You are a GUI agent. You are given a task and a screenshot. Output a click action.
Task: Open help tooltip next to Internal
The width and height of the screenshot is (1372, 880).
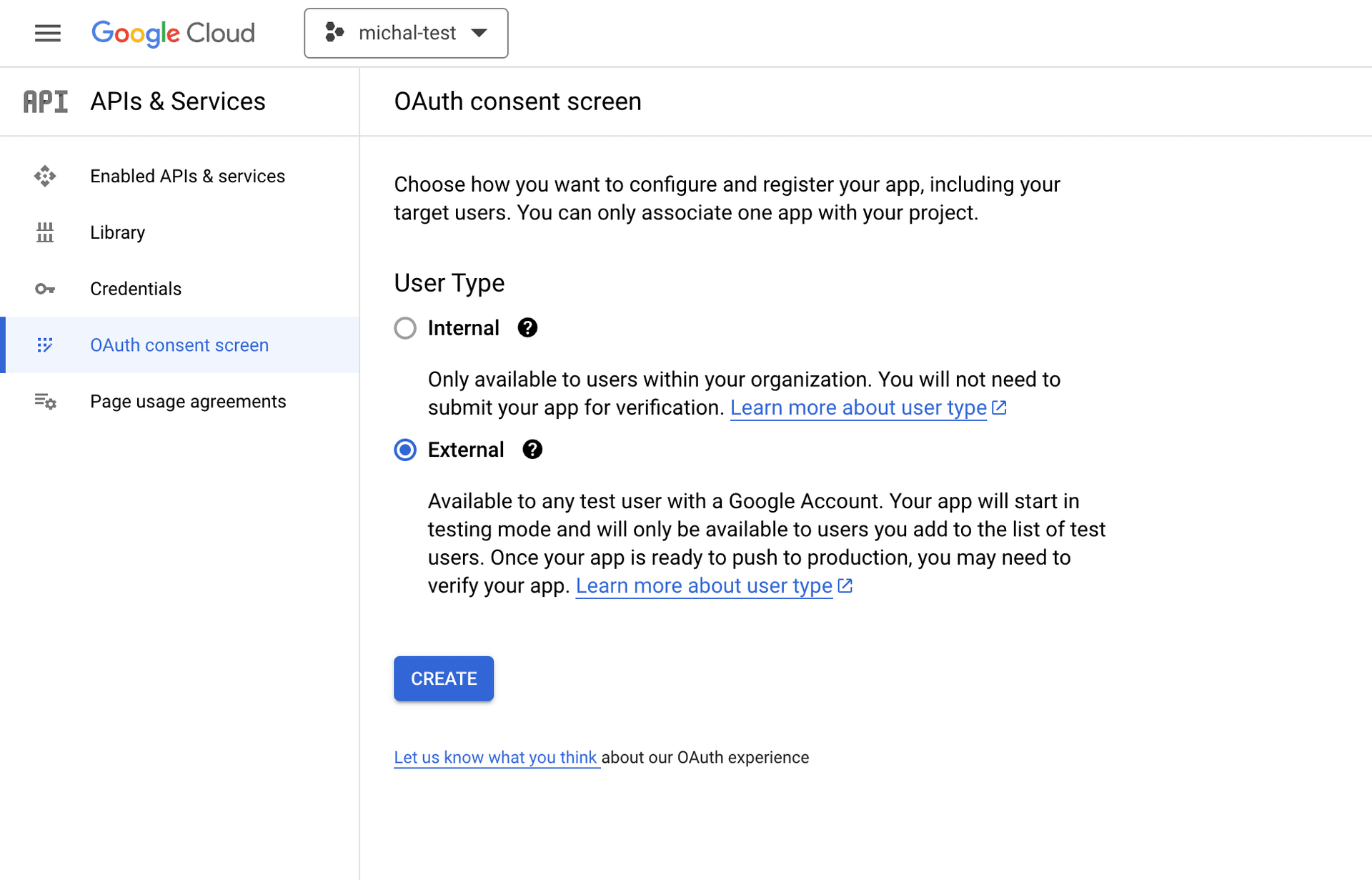(527, 328)
